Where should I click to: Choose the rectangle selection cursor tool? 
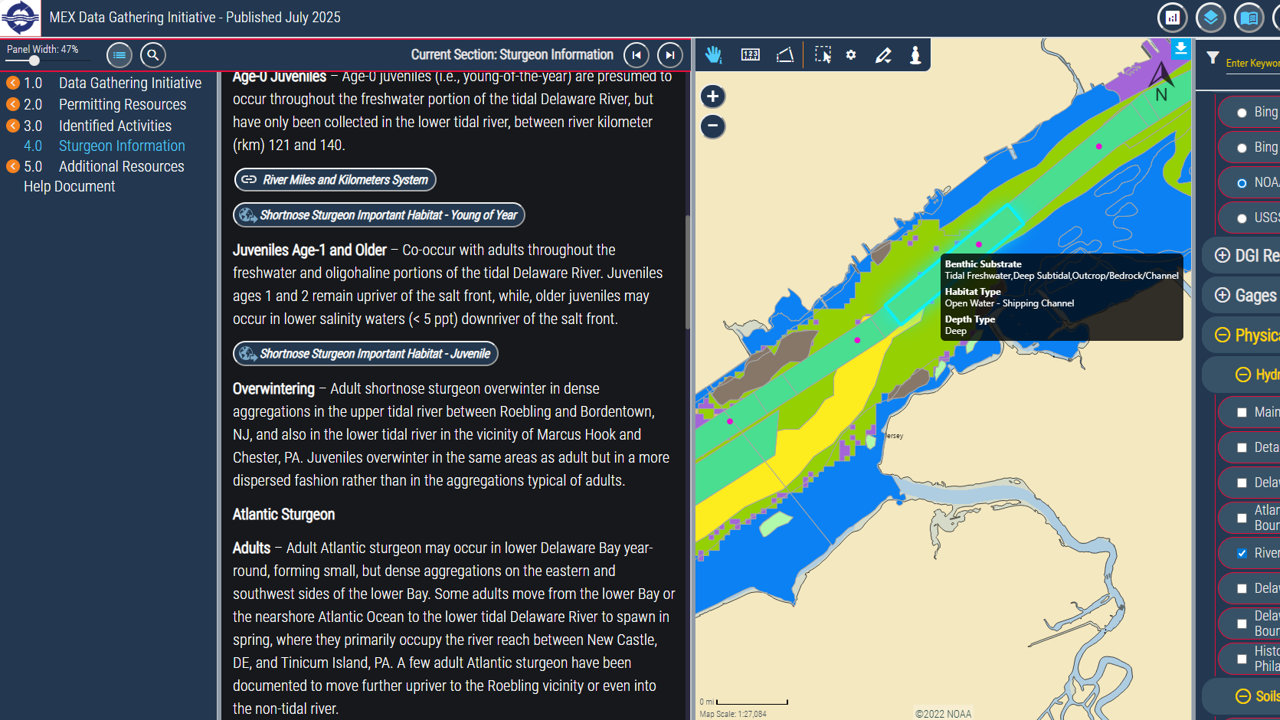[822, 55]
